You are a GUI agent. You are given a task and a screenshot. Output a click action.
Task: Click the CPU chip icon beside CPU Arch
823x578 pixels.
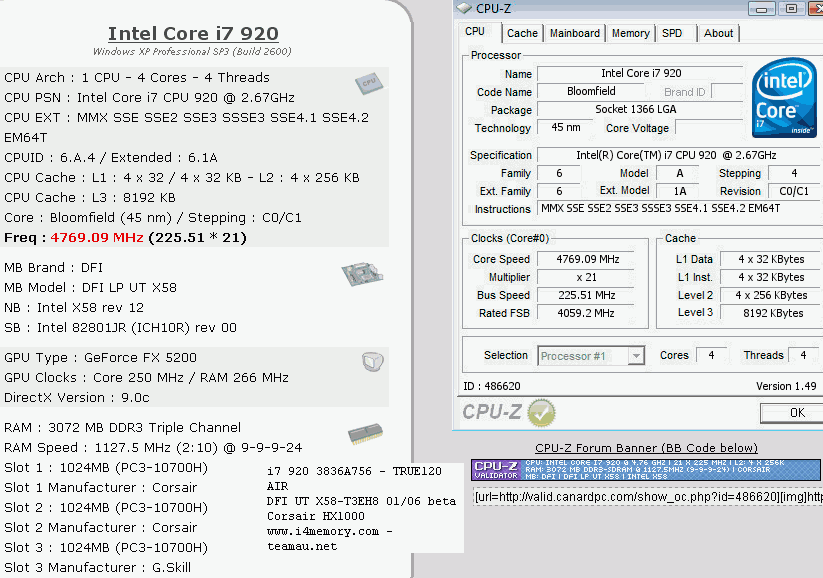369,83
